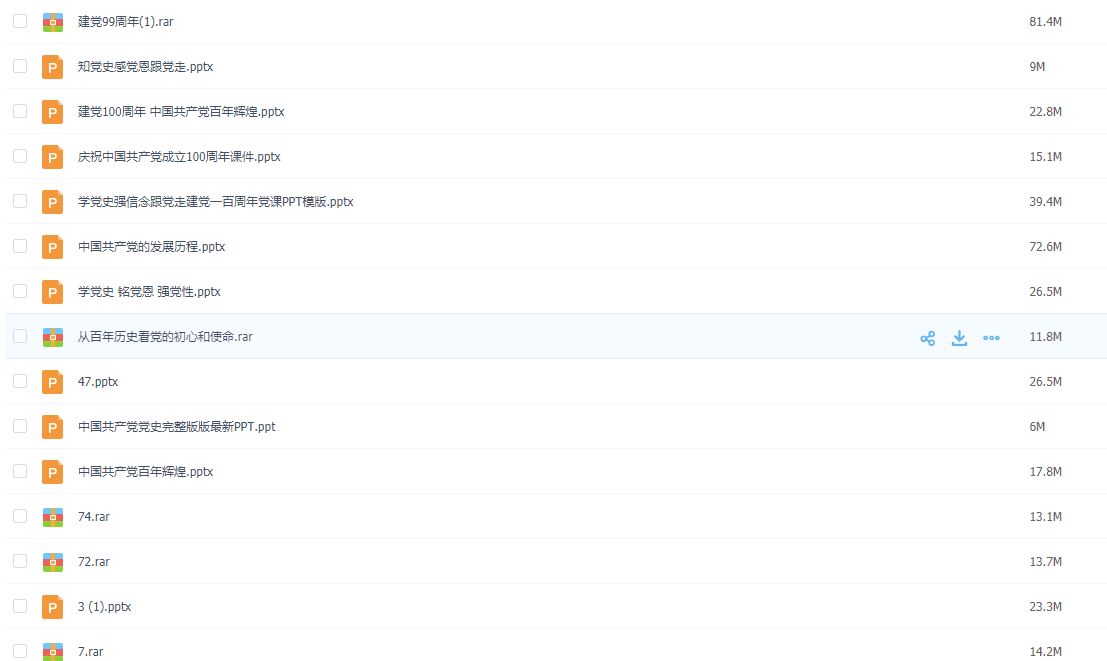Click PPT icon next to 47.pptx
The image size is (1107, 661).
coord(53,382)
